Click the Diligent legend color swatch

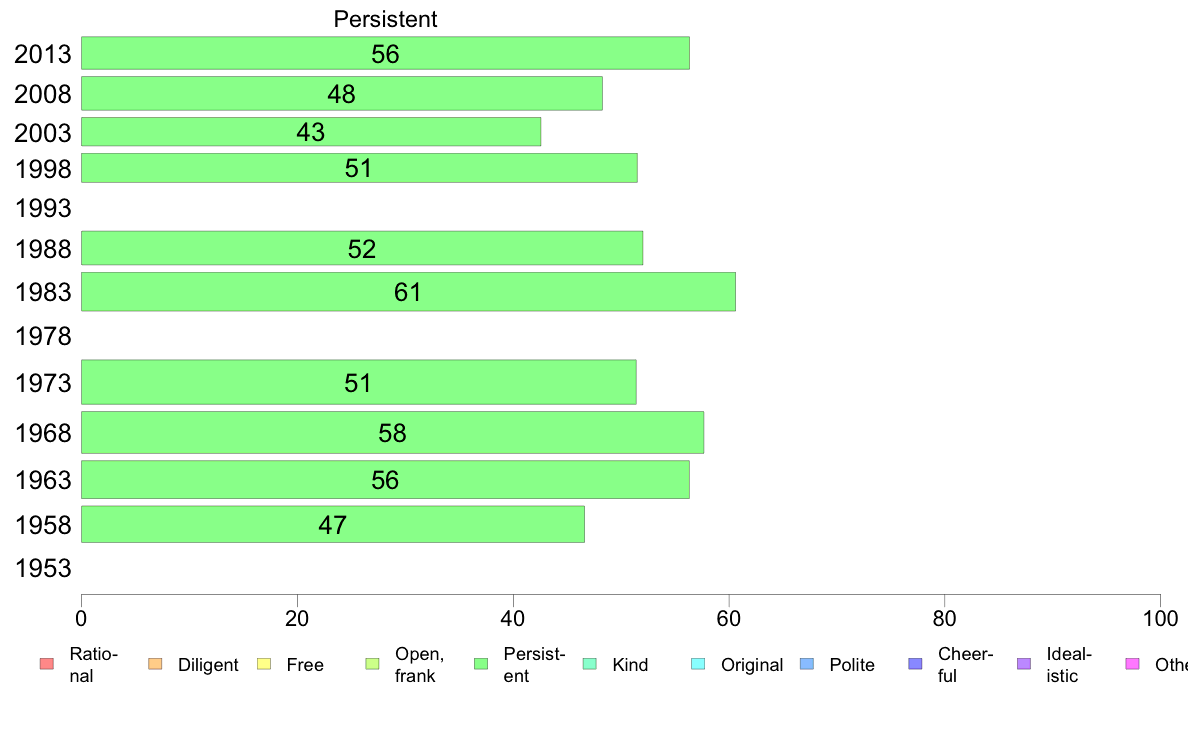tap(155, 664)
